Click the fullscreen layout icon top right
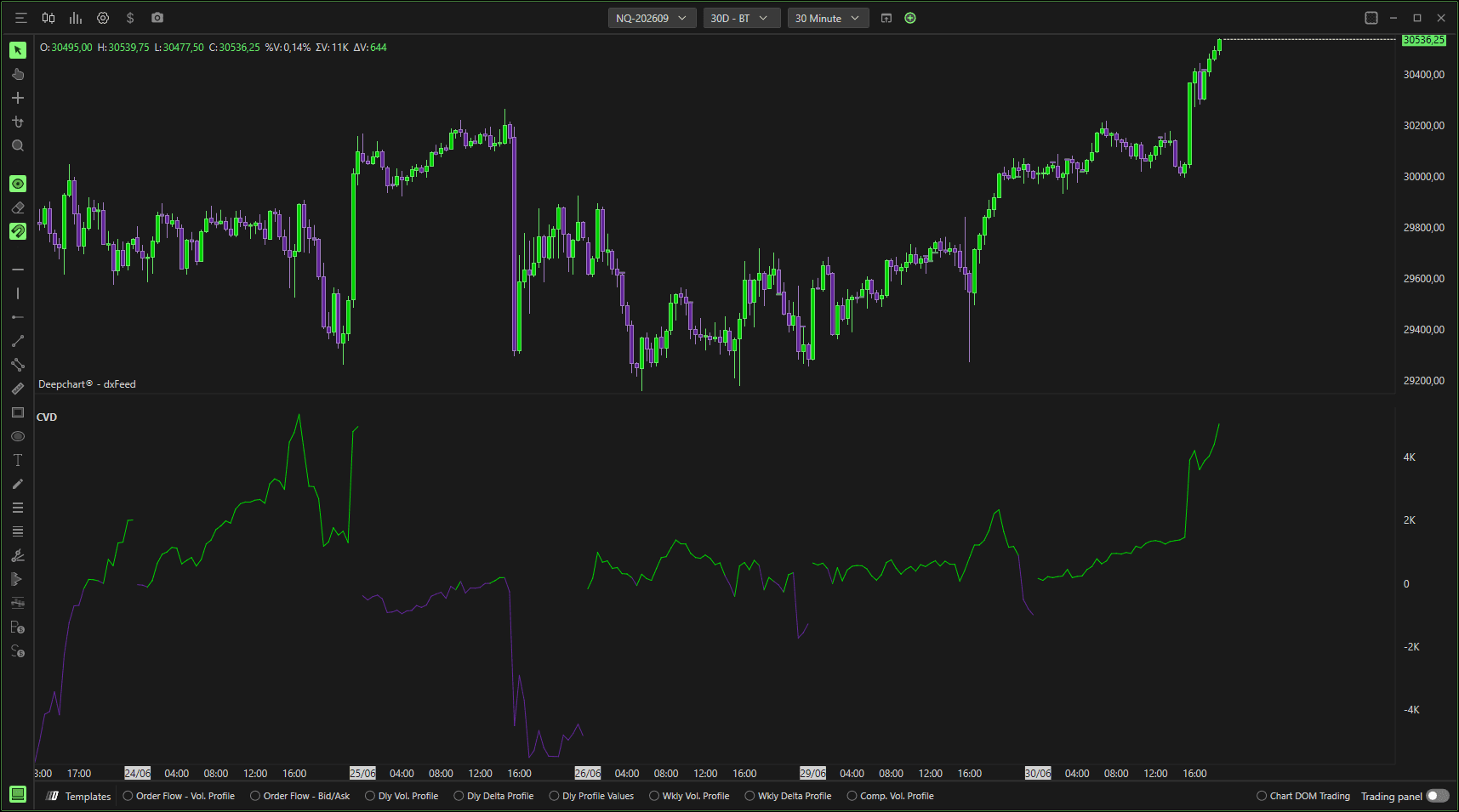The image size is (1459, 812). pyautogui.click(x=1371, y=18)
